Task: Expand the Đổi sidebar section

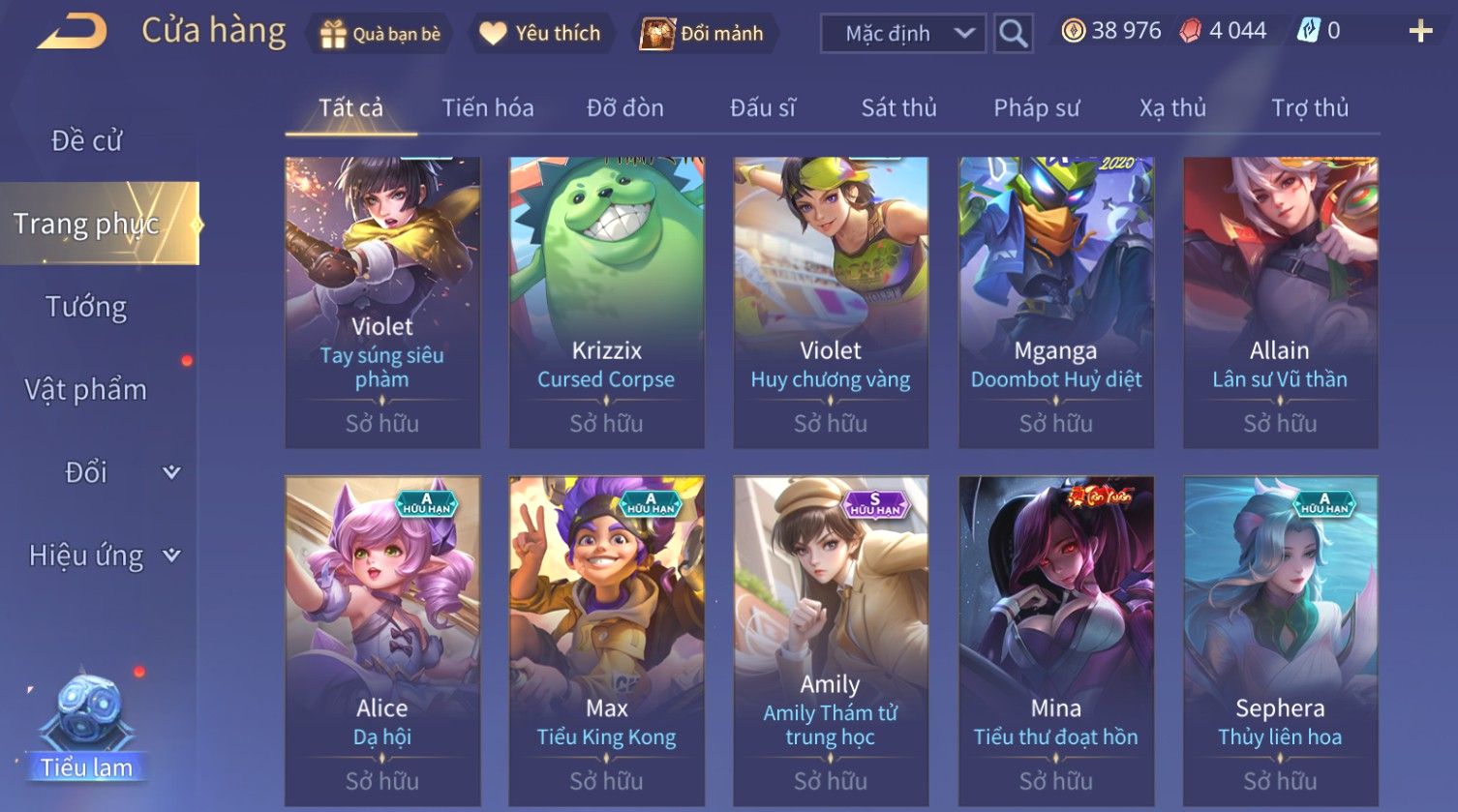Action: pyautogui.click(x=171, y=472)
